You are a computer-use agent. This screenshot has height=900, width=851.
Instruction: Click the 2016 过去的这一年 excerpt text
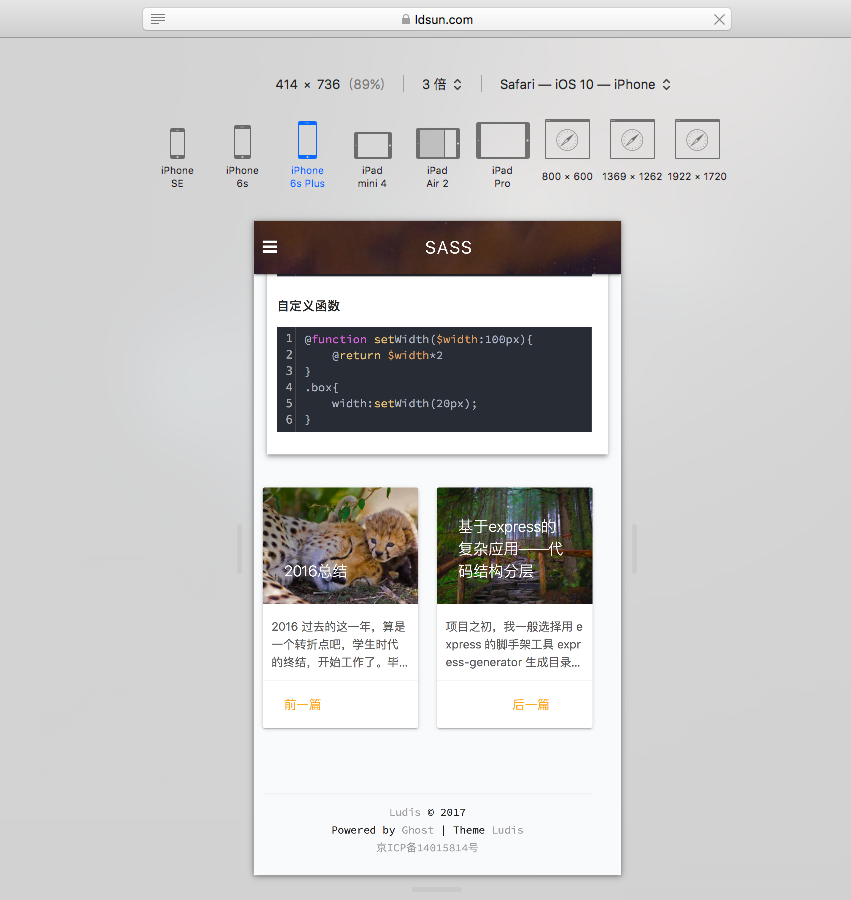[x=340, y=644]
